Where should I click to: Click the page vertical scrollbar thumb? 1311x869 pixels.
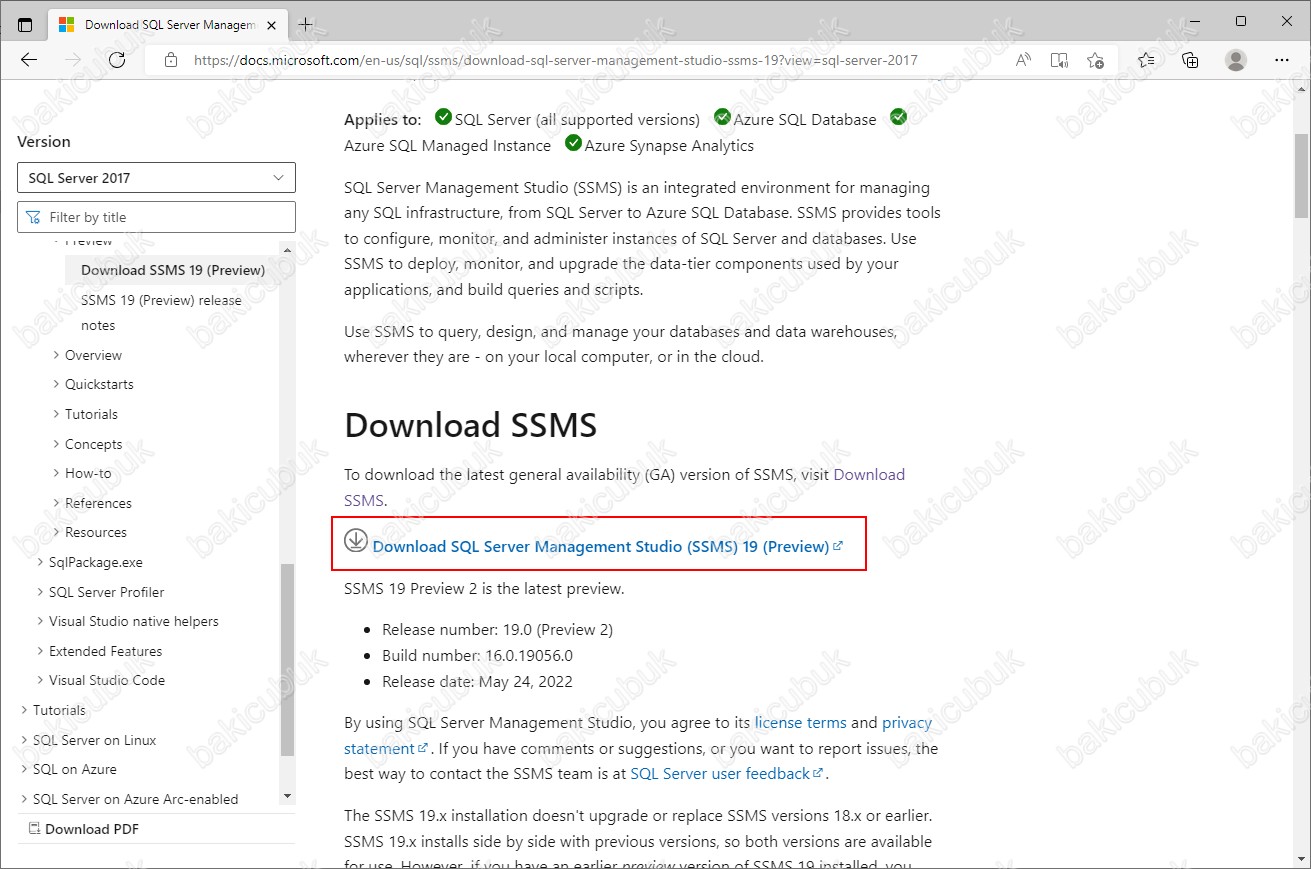pyautogui.click(x=1301, y=175)
